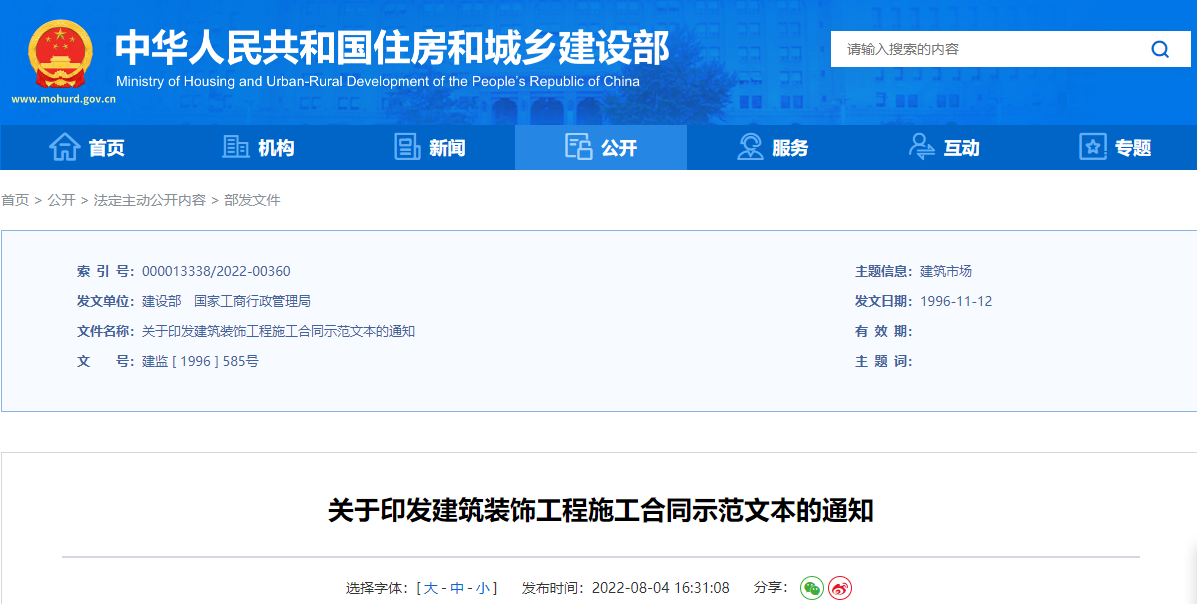Viewport: 1197px width, 604px height.
Task: Open the 服务 menu item
Action: [790, 148]
